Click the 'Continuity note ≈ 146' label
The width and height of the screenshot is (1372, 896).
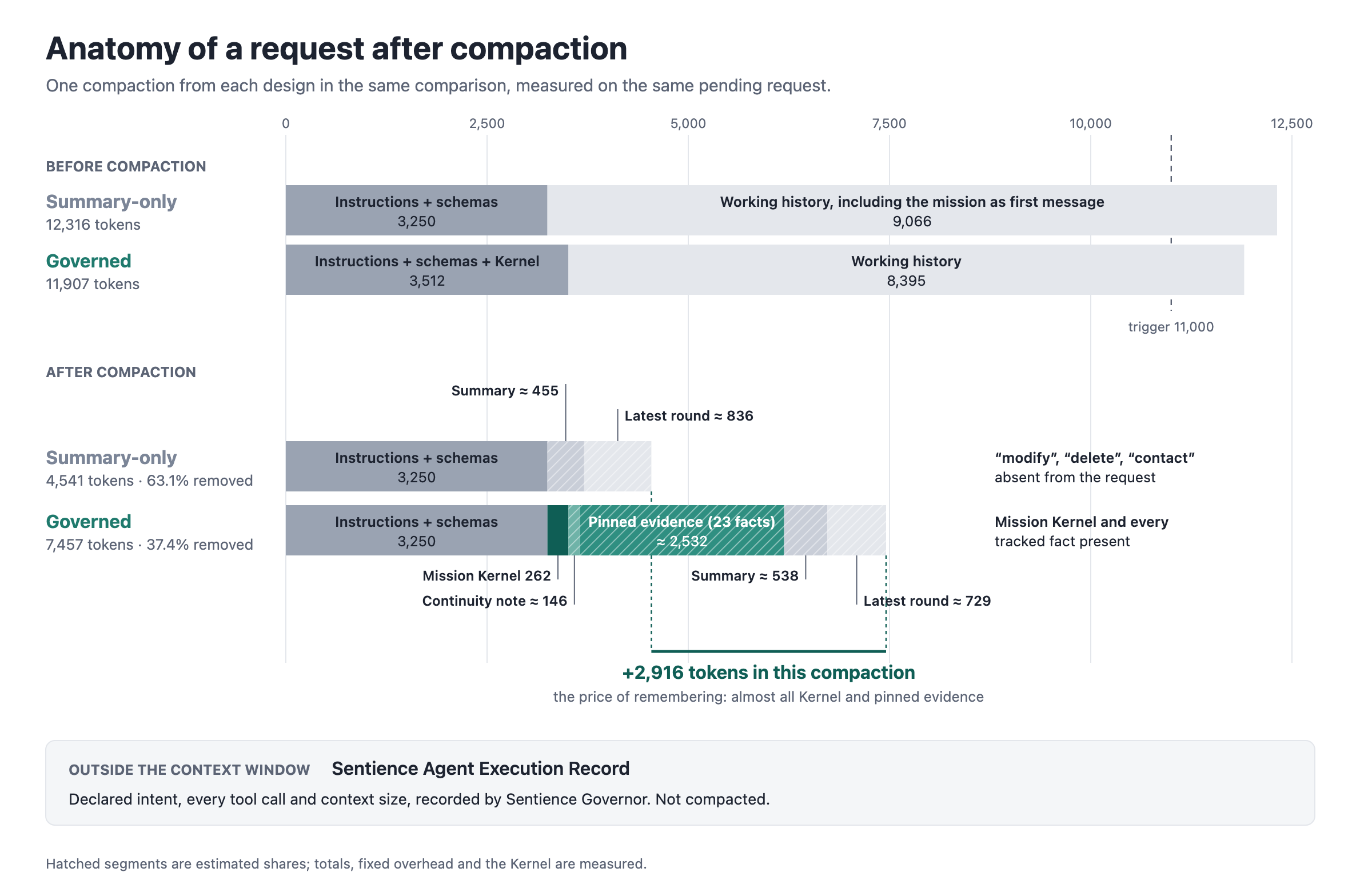494,601
